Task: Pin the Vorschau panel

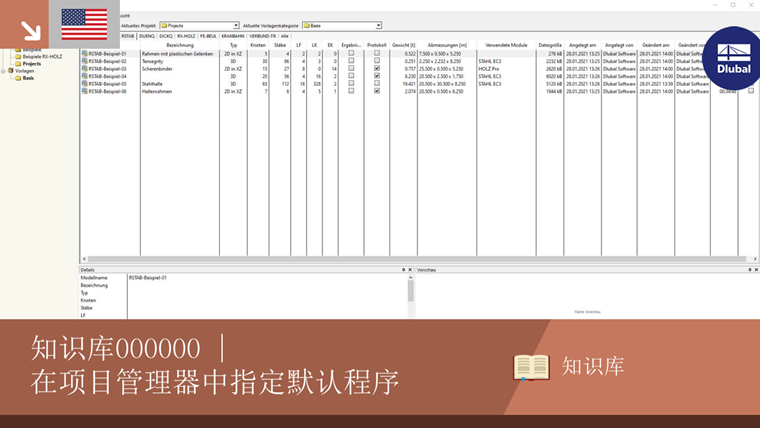Action: click(x=749, y=269)
